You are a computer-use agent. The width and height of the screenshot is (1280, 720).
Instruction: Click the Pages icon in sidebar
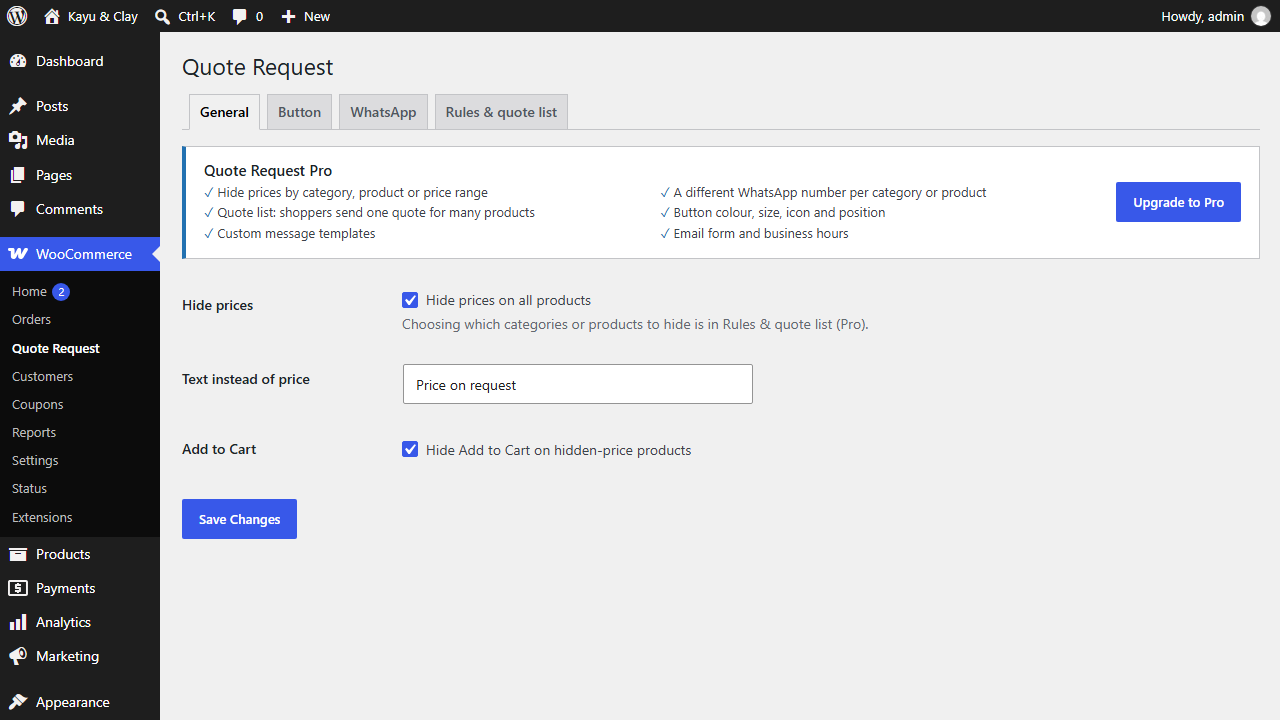[x=18, y=175]
